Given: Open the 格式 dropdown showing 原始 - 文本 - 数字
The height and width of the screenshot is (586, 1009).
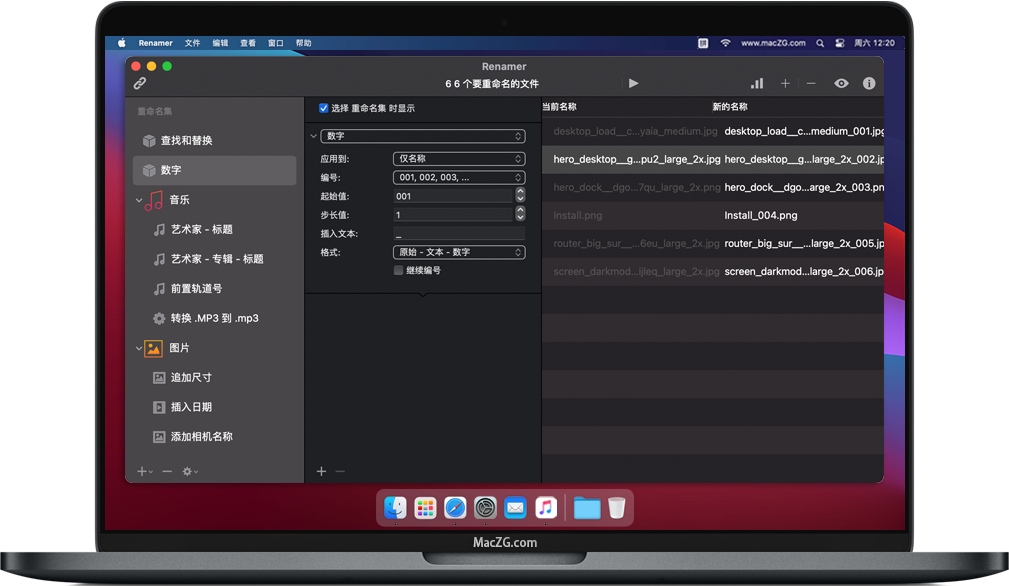Looking at the screenshot, I should coord(459,252).
